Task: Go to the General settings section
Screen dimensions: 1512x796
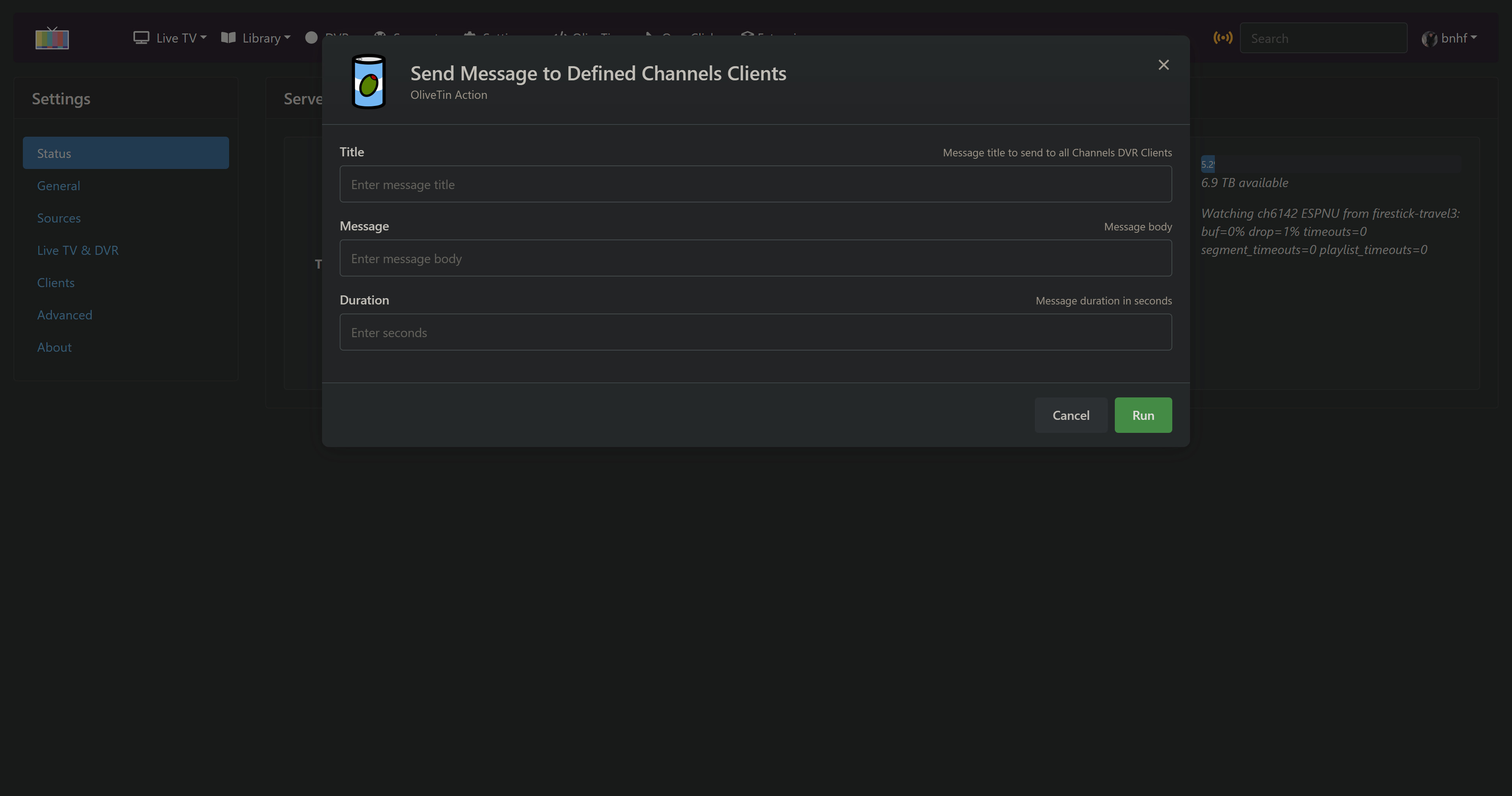Action: (59, 186)
